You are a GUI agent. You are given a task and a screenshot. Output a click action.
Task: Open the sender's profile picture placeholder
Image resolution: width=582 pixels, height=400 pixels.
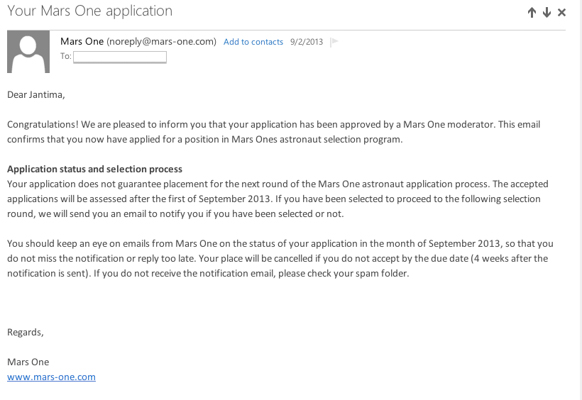tap(28, 52)
